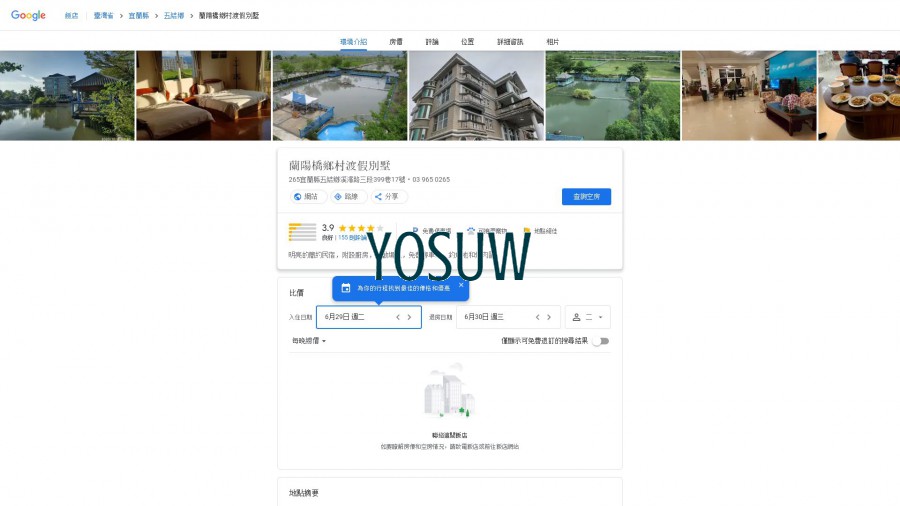
Task: Select the 環境介紹 tab
Action: pyautogui.click(x=354, y=42)
